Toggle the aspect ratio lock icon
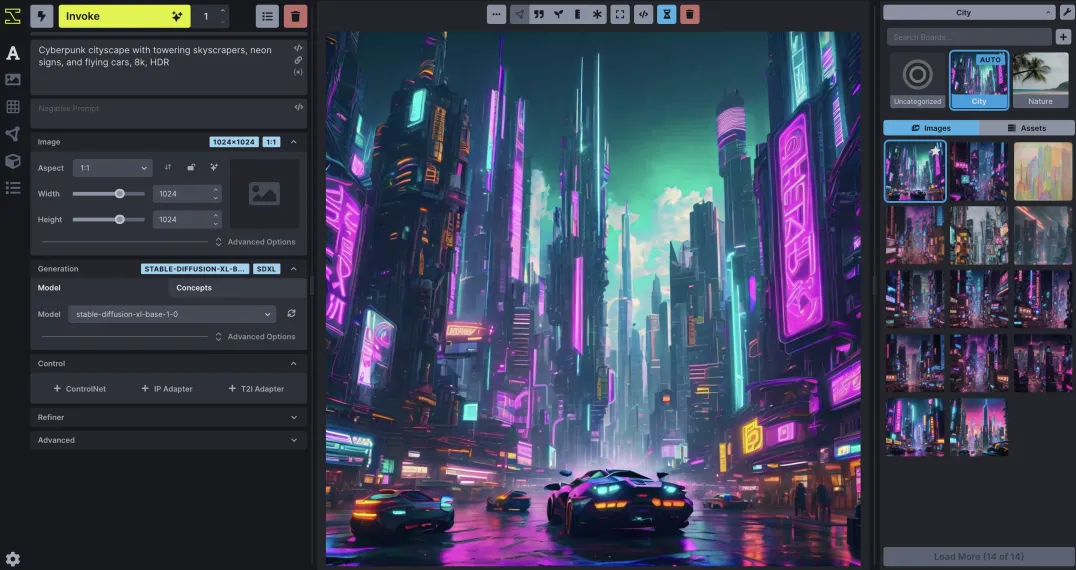 click(191, 168)
